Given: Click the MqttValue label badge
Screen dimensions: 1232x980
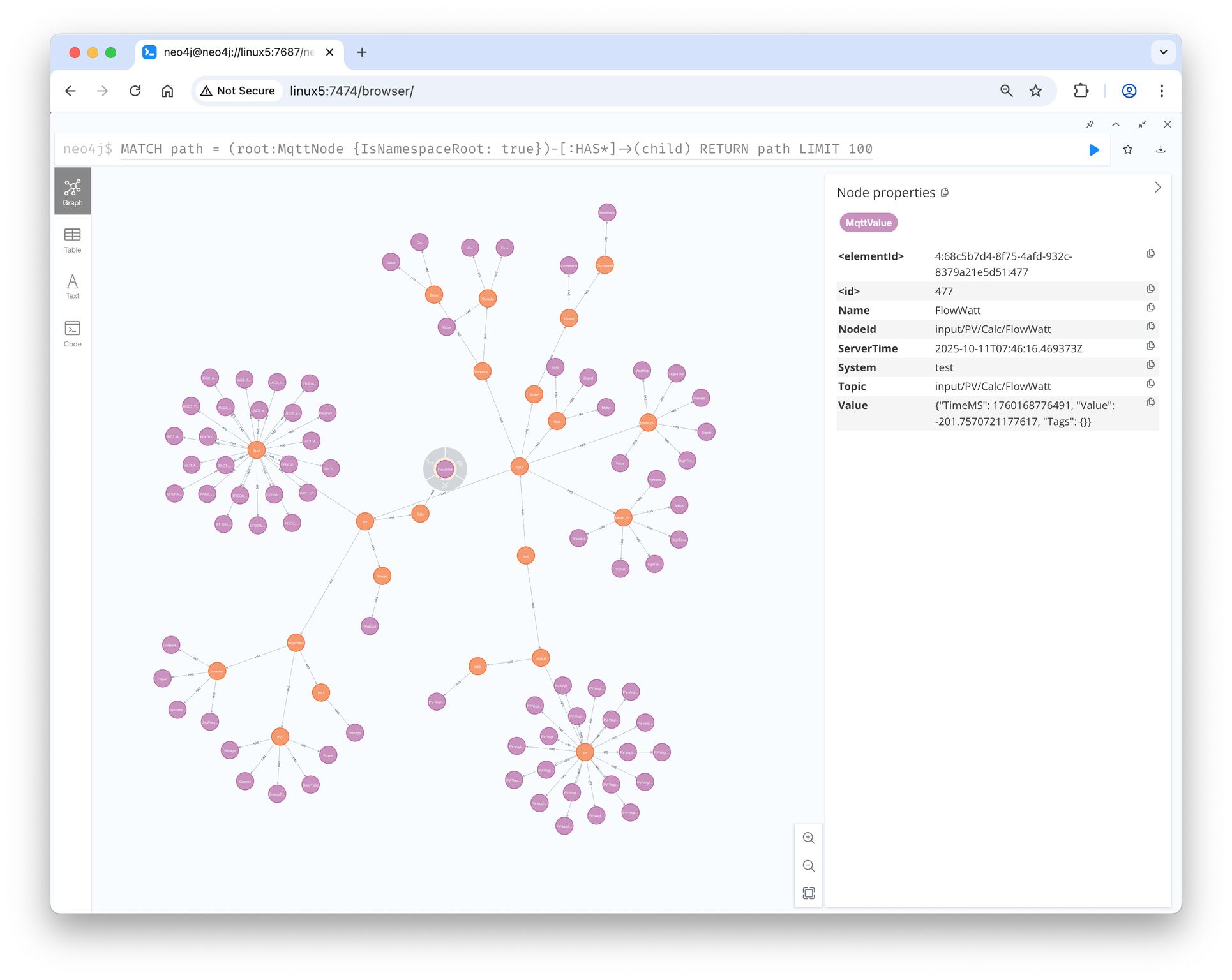Looking at the screenshot, I should (x=868, y=223).
